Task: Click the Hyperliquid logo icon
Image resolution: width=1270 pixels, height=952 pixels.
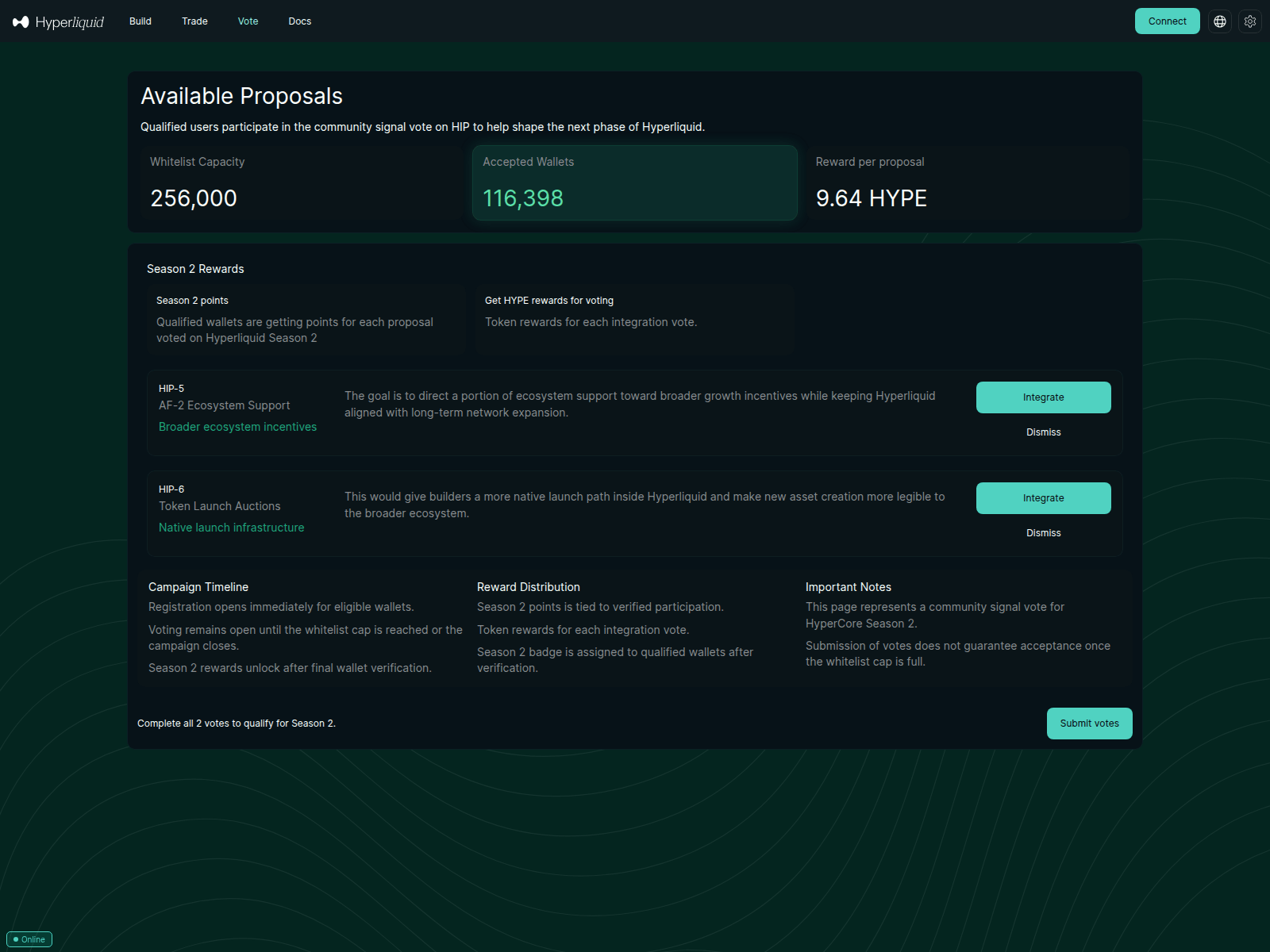Action: pos(21,21)
